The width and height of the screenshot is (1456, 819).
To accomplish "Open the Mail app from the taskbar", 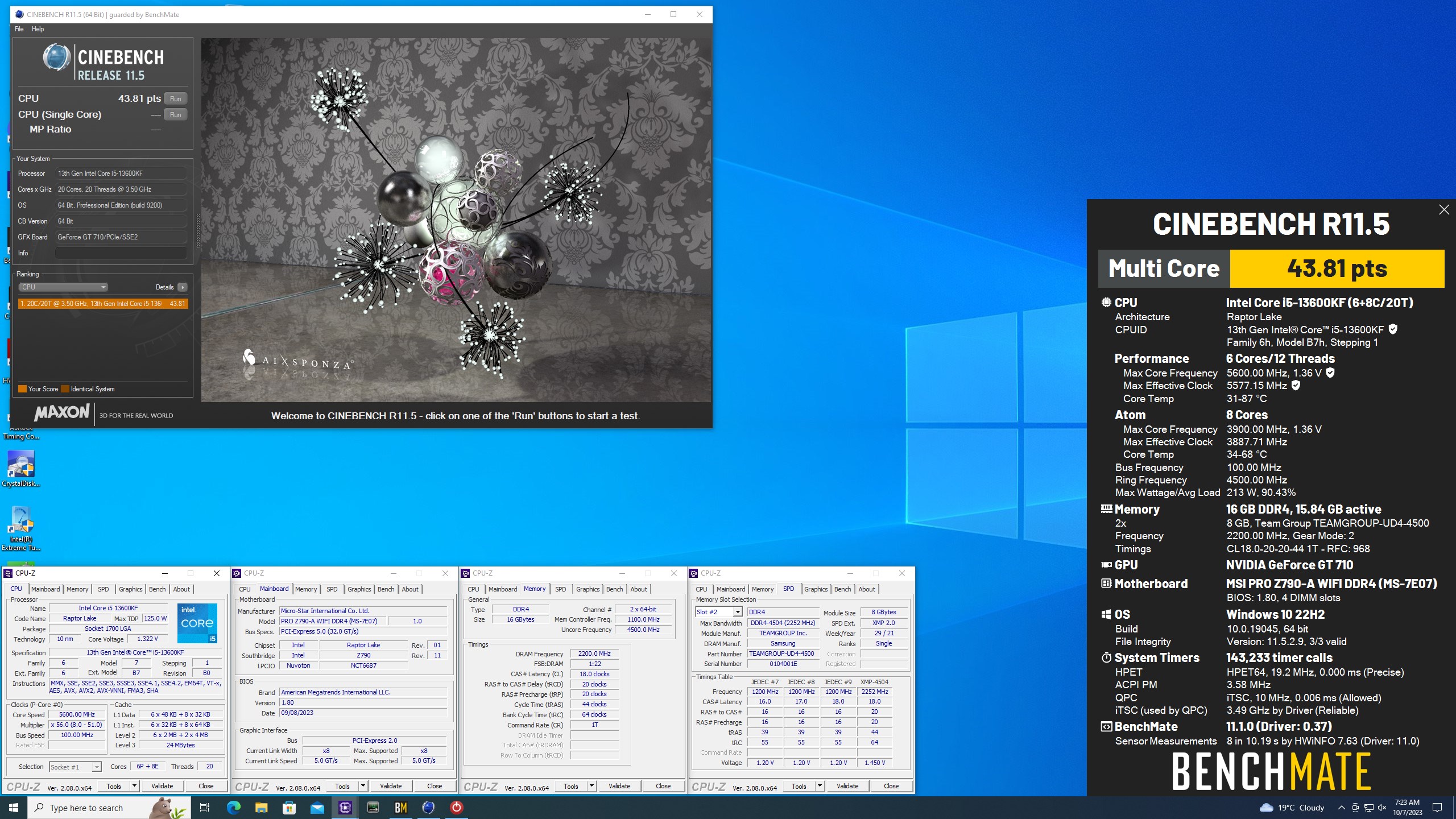I will pos(317,808).
